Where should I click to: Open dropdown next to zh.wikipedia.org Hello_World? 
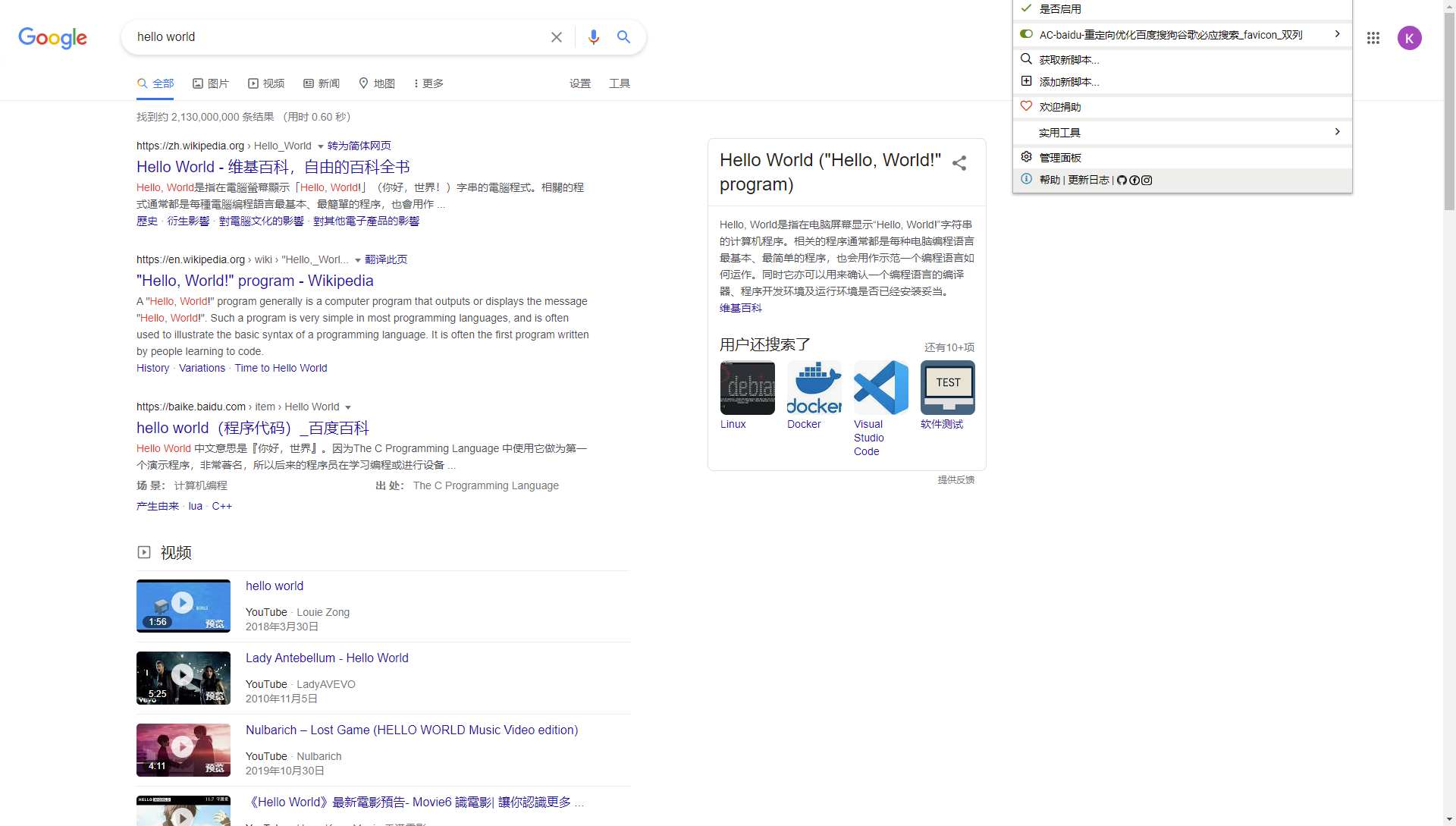[x=320, y=146]
